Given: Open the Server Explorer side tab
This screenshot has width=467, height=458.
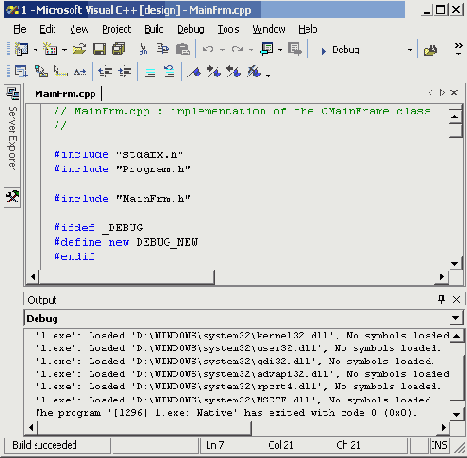Looking at the screenshot, I should pos(13,130).
